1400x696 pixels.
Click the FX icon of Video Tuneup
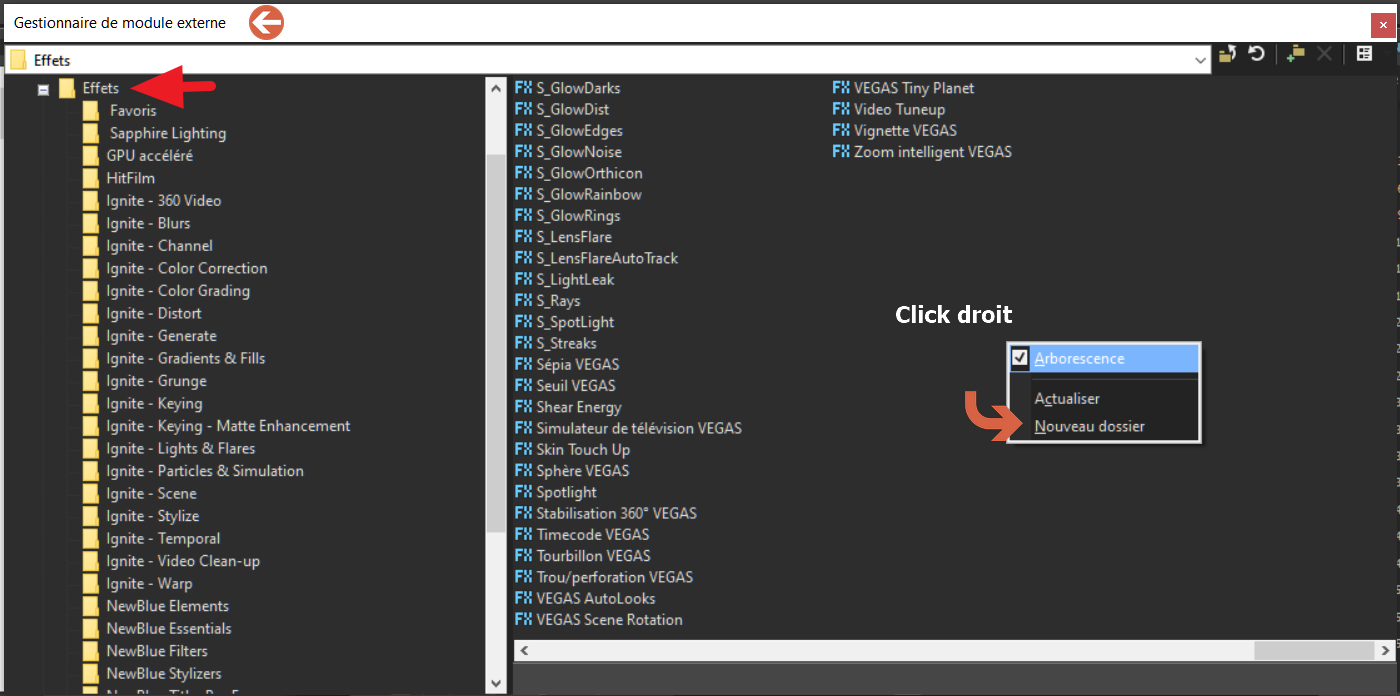click(x=841, y=109)
